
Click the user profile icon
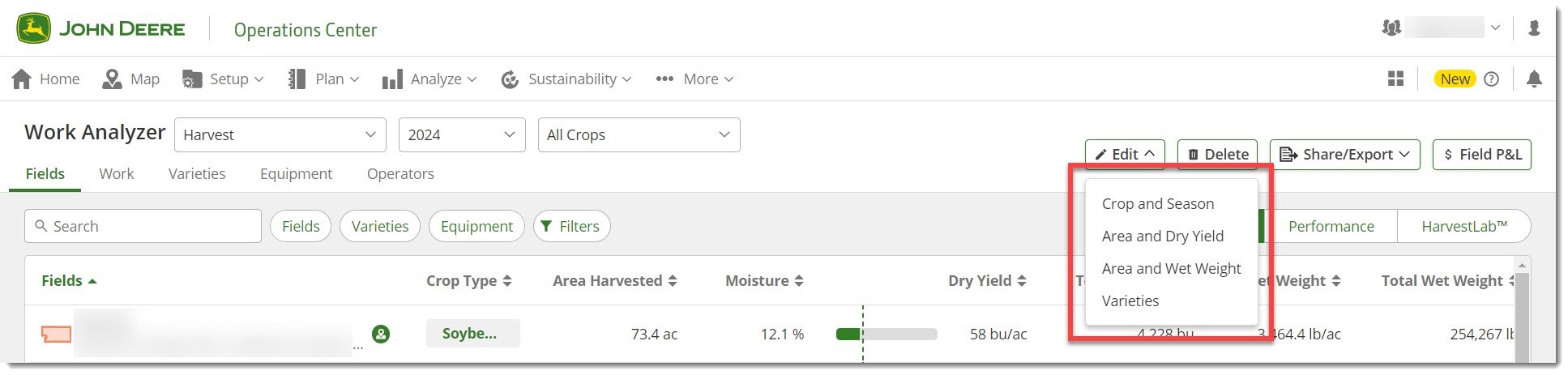click(x=1534, y=28)
